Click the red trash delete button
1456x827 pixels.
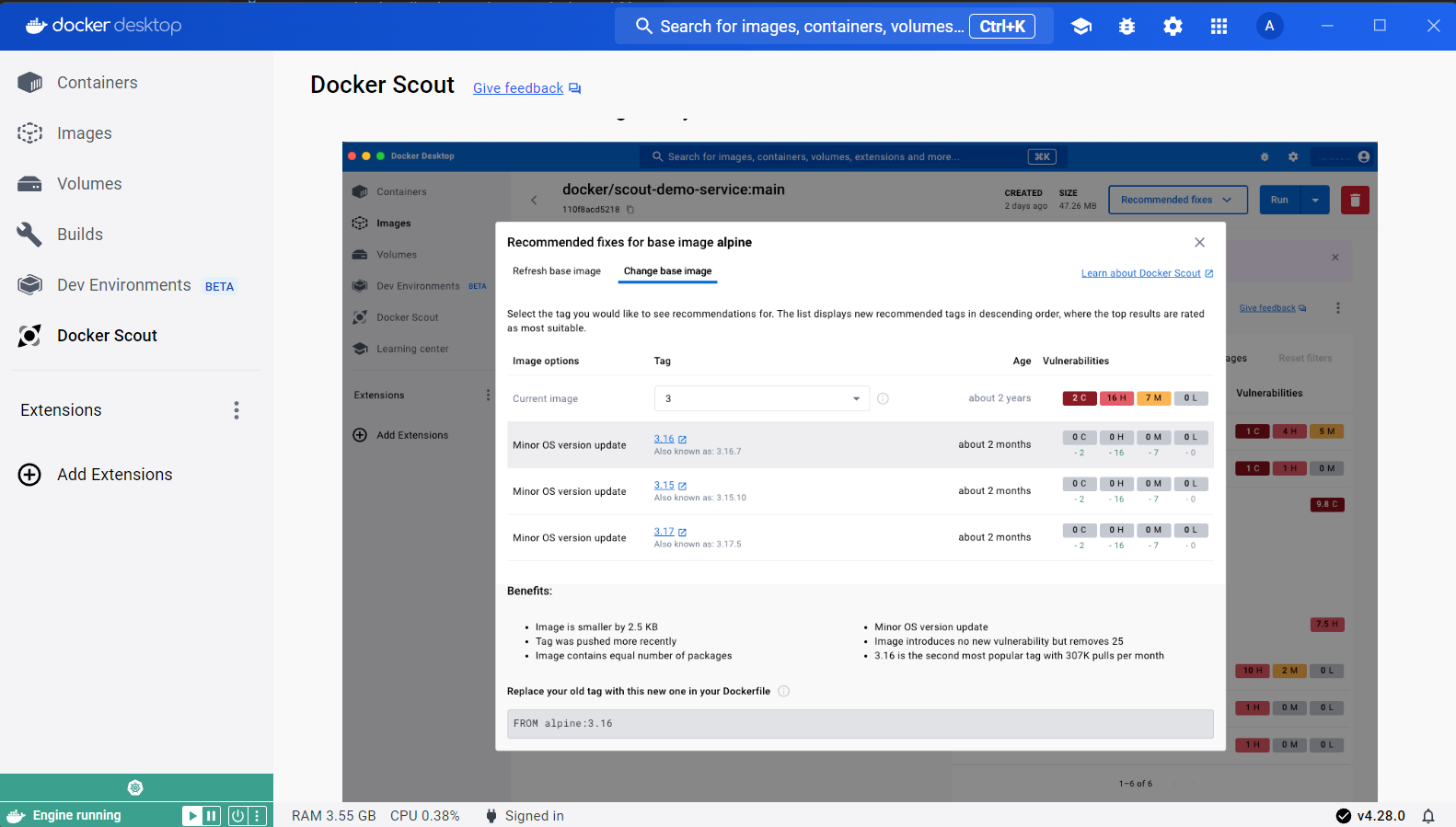click(x=1355, y=200)
